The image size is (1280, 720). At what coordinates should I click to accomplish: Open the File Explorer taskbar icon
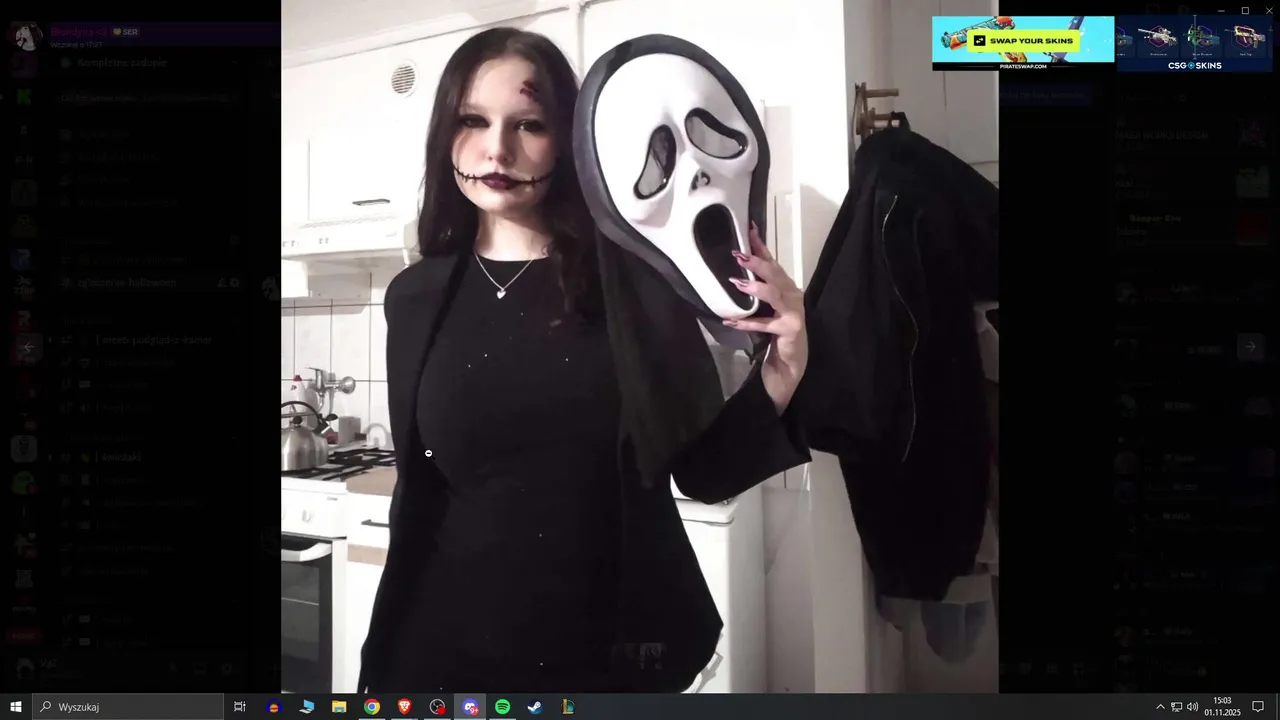pos(339,706)
